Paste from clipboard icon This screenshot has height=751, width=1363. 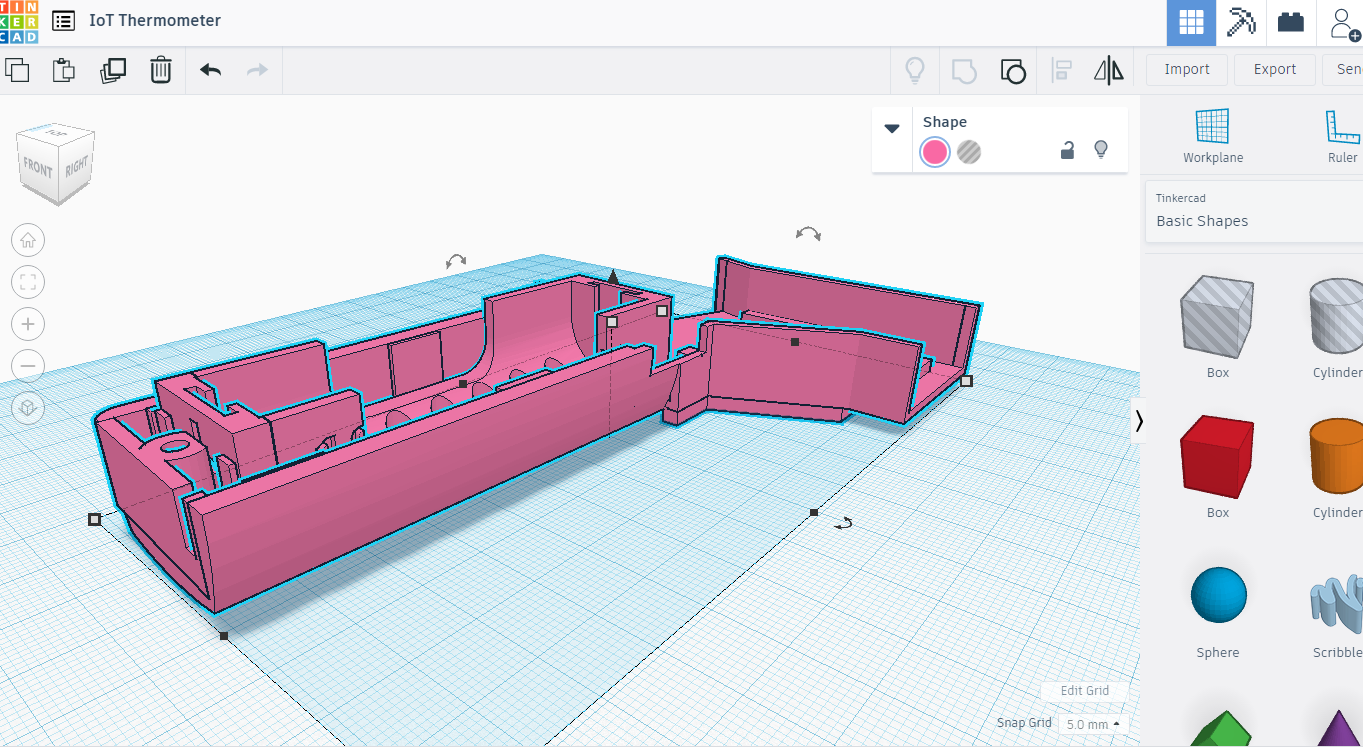point(64,70)
